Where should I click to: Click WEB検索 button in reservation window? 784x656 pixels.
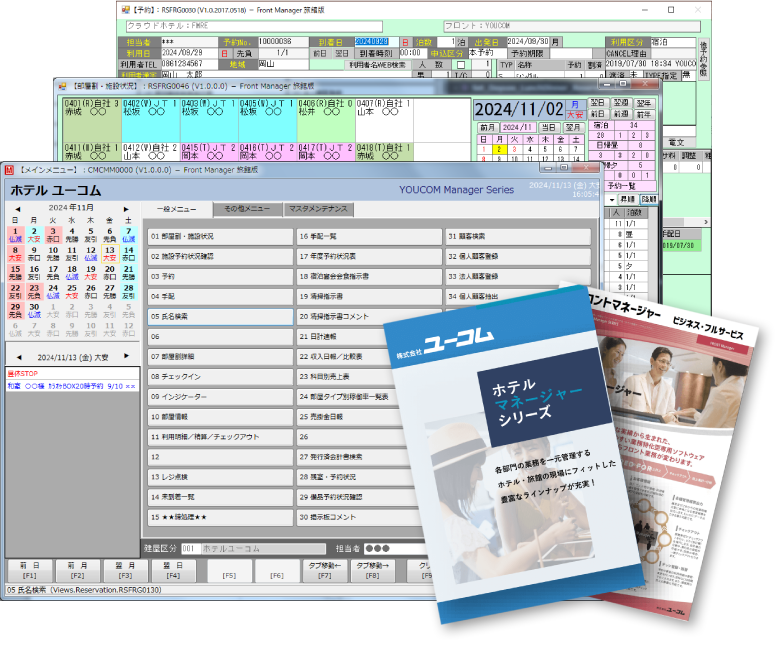378,65
